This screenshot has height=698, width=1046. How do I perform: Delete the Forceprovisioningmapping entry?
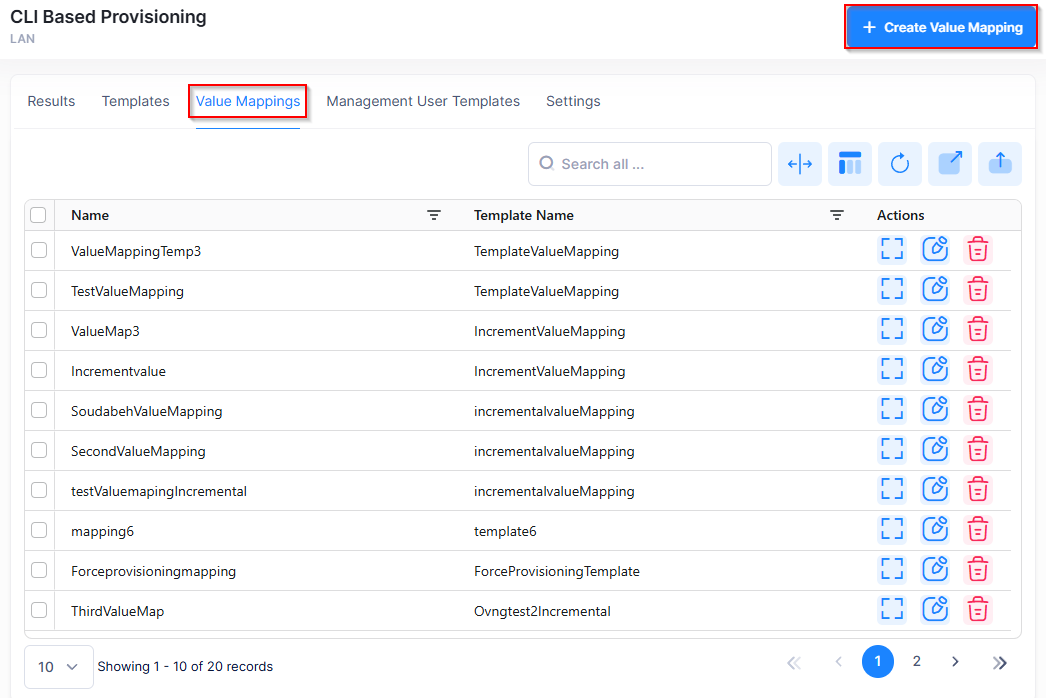tap(978, 570)
